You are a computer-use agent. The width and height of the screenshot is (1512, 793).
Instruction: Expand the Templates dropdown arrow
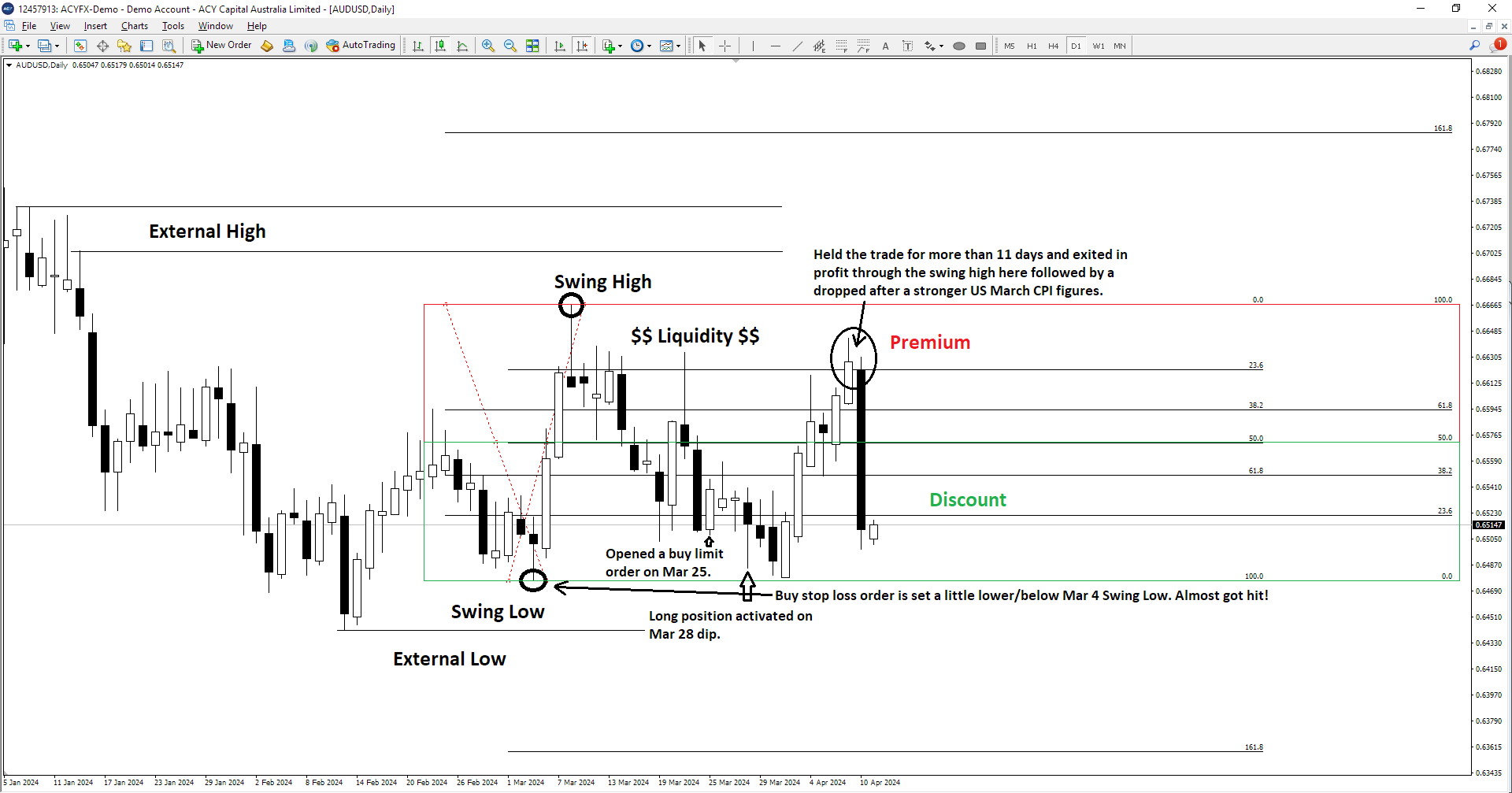tap(678, 46)
